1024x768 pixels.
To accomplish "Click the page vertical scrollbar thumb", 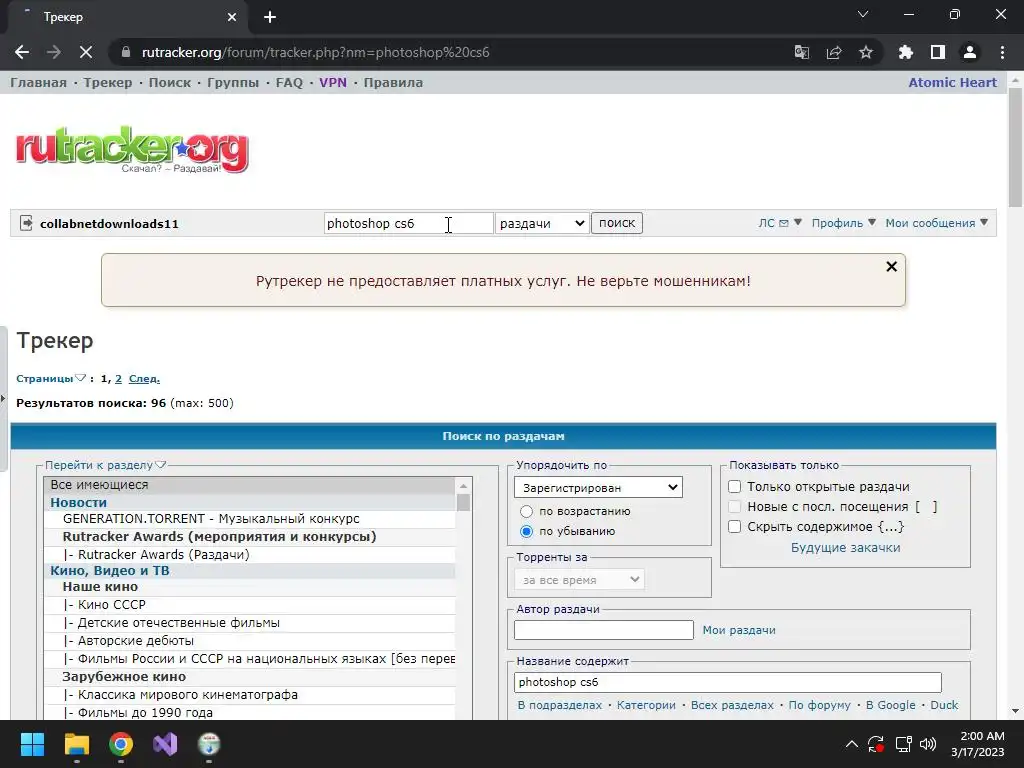I will coord(1015,148).
